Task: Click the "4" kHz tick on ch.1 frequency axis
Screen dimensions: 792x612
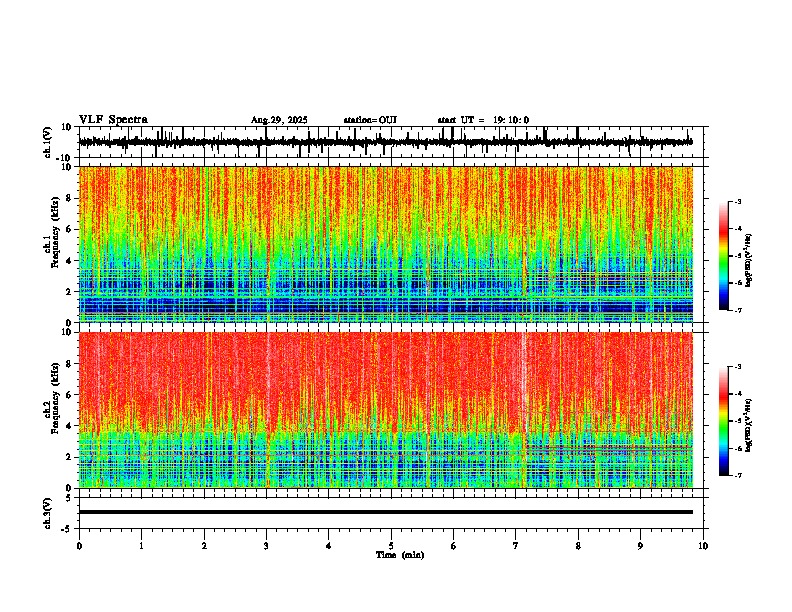Action: (x=70, y=261)
